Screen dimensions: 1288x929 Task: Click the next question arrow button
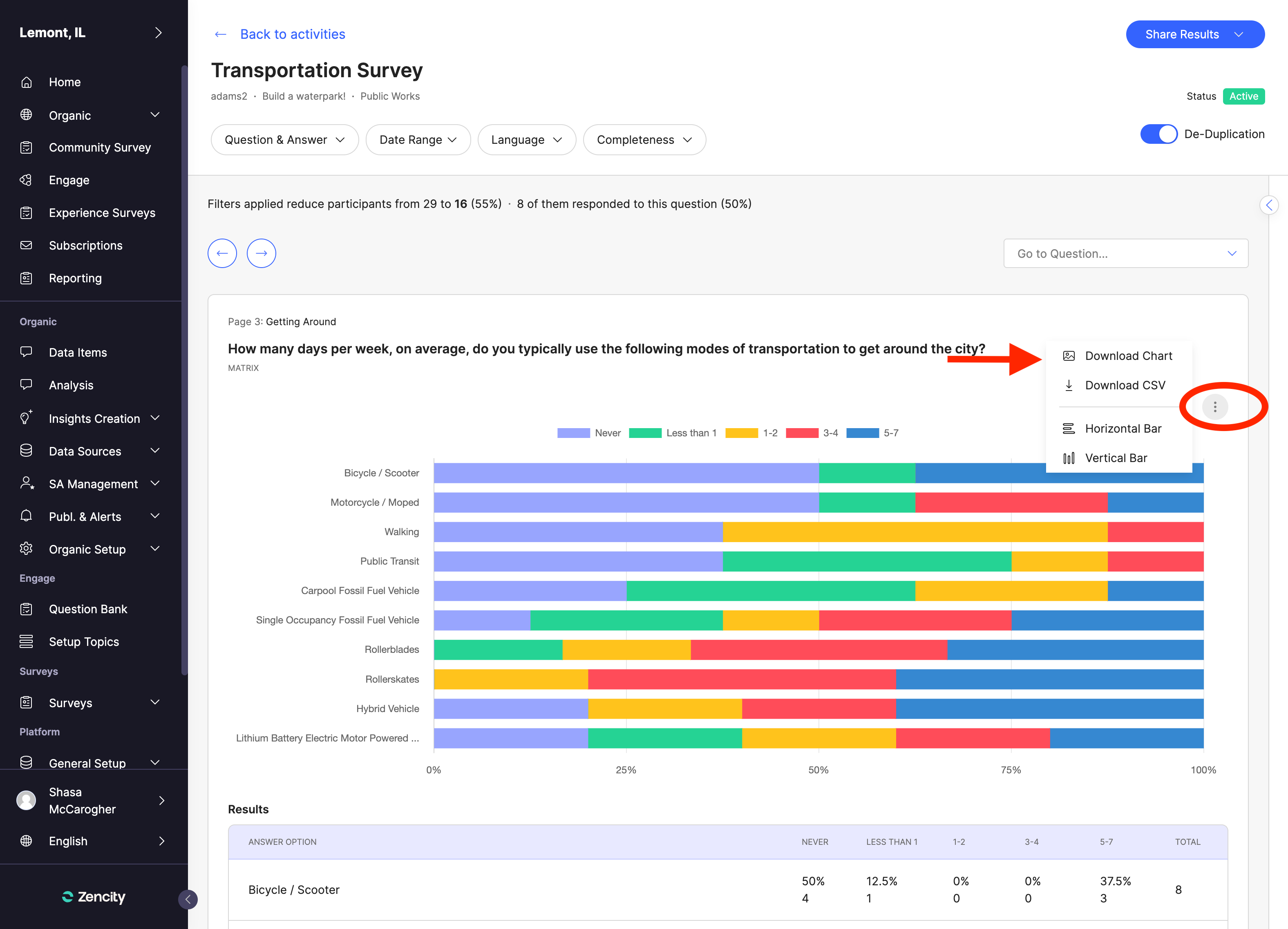tap(261, 253)
